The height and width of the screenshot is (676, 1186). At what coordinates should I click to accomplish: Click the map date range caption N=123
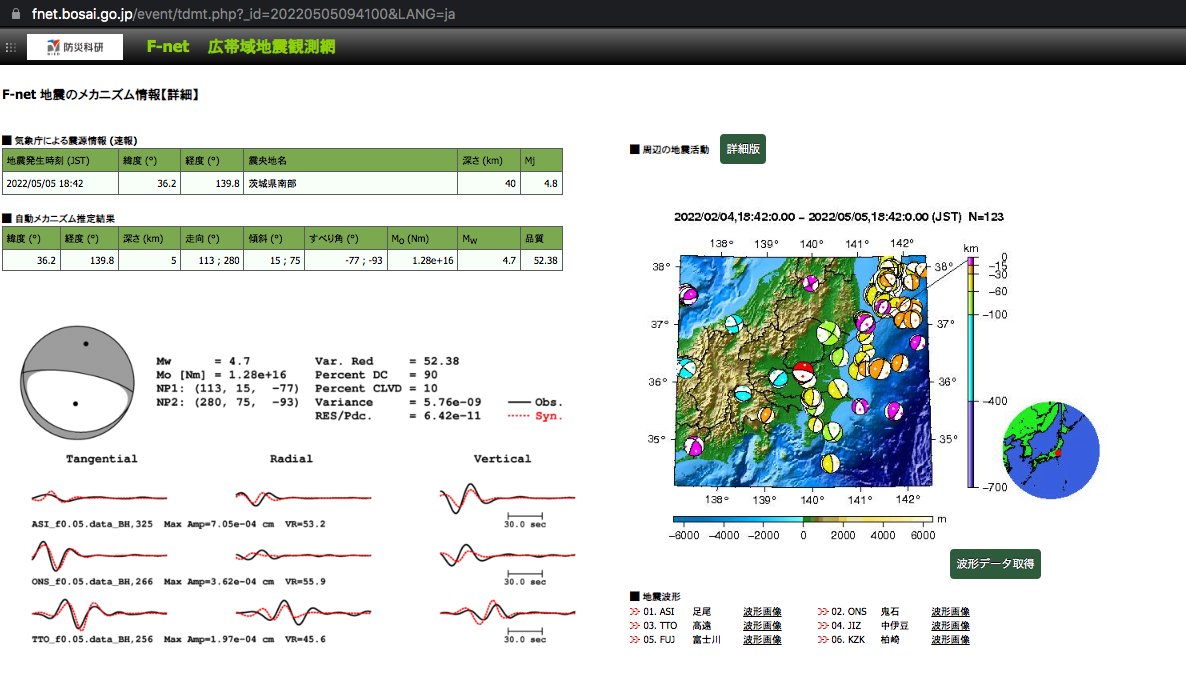[x=838, y=217]
